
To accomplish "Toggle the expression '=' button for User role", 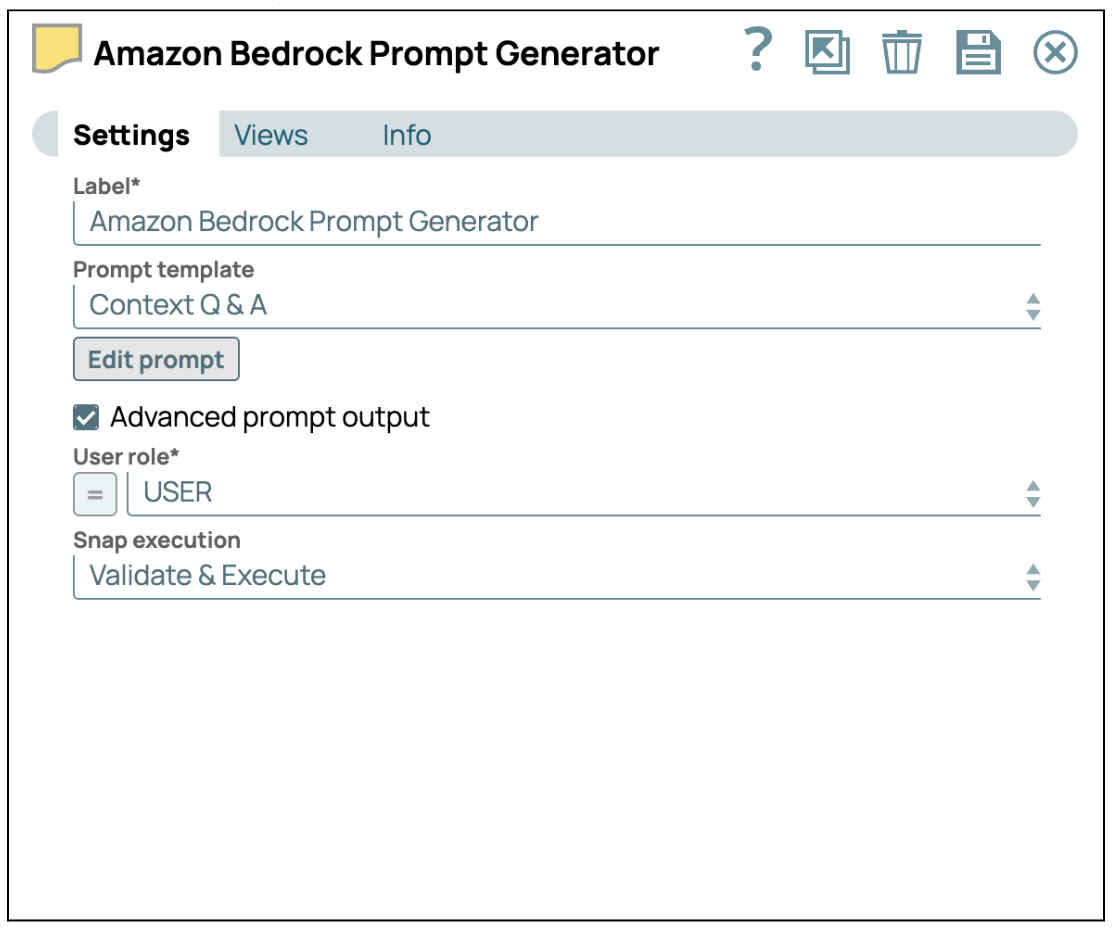I will [95, 494].
